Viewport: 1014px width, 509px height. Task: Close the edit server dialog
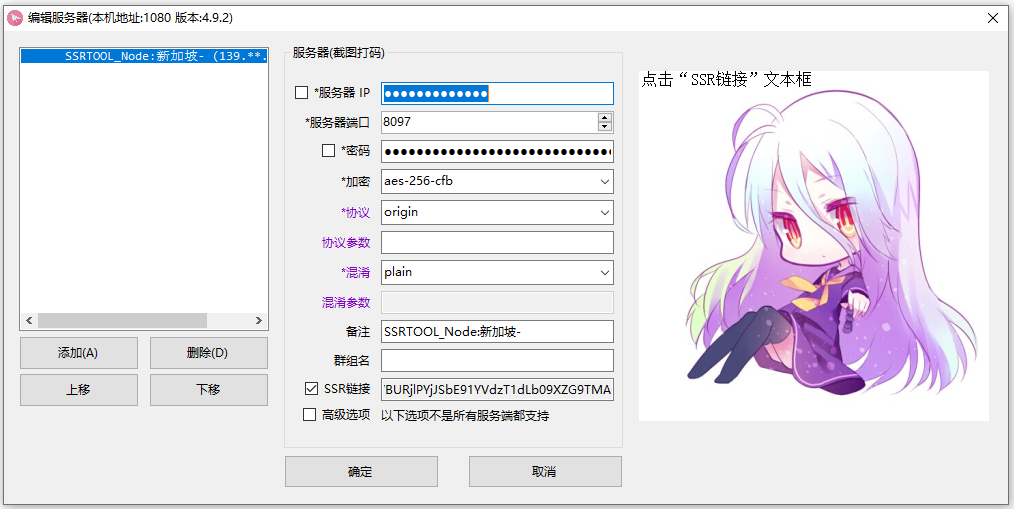click(993, 18)
